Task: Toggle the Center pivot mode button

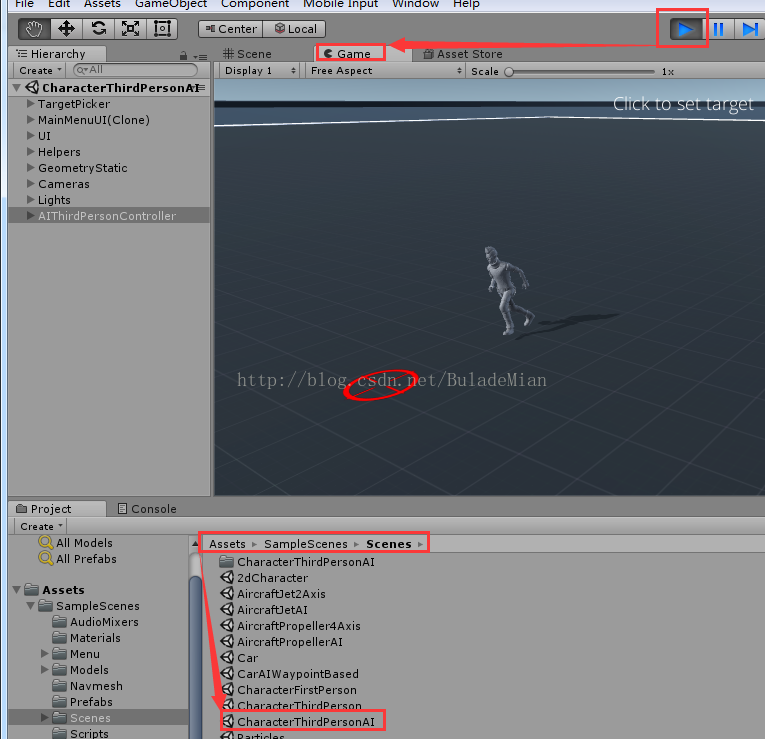Action: click(x=231, y=29)
